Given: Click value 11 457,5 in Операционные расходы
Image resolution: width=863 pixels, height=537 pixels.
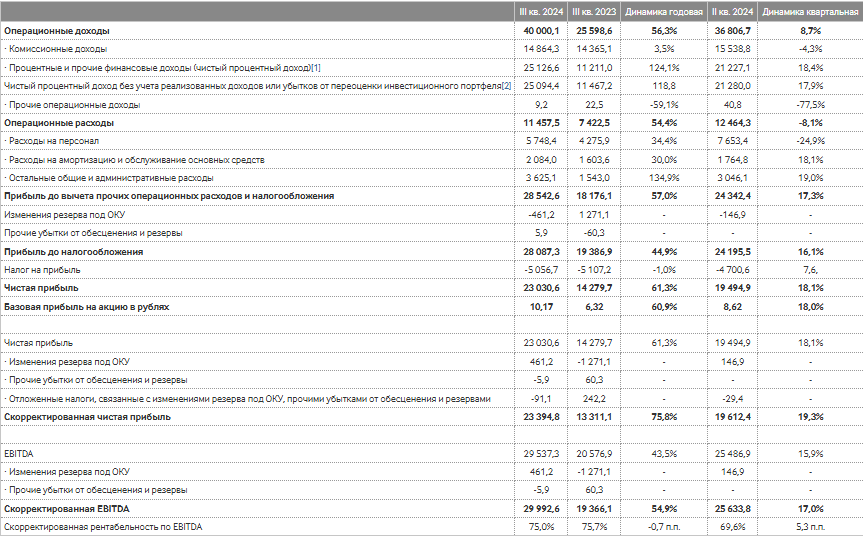Looking at the screenshot, I should (541, 123).
